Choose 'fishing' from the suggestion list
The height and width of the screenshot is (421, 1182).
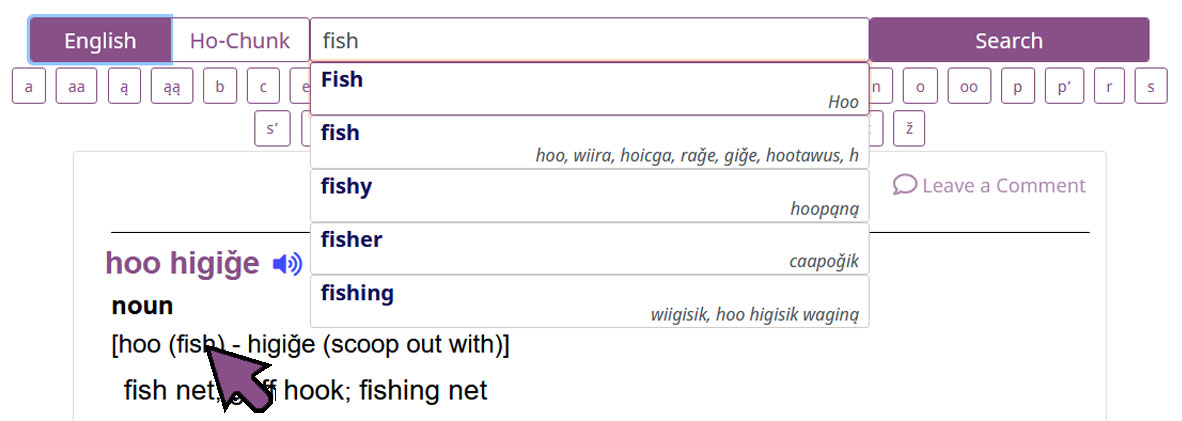(x=589, y=302)
